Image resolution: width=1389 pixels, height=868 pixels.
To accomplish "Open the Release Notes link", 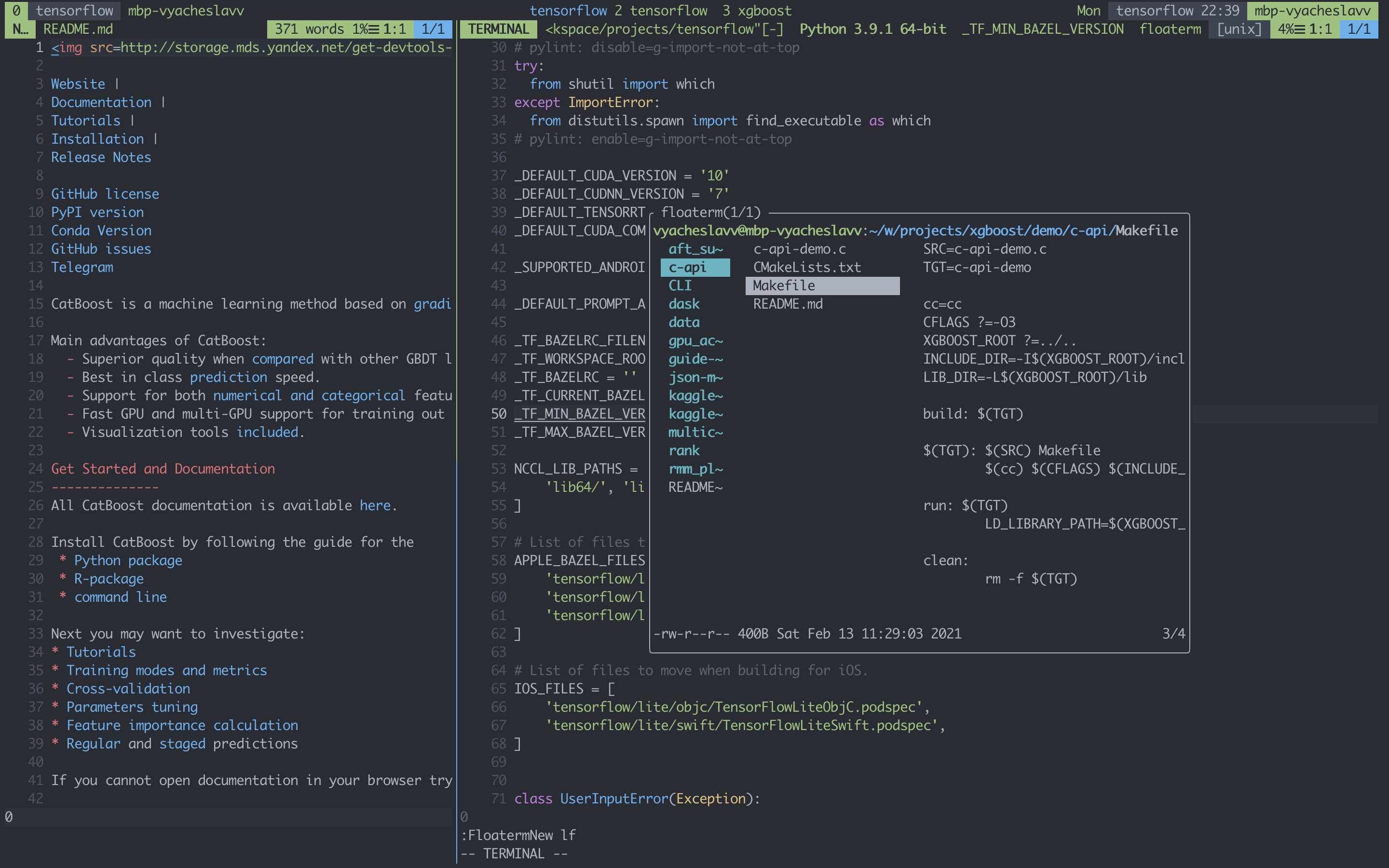I will (x=101, y=157).
